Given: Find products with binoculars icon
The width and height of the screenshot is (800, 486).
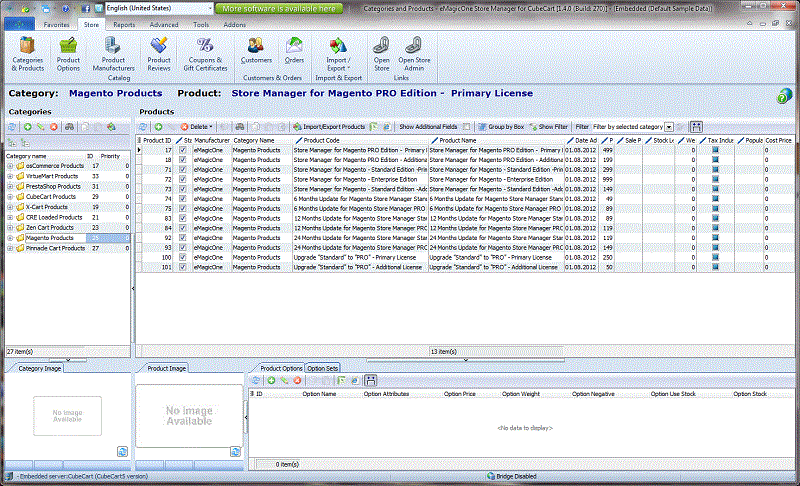Looking at the screenshot, I should point(239,127).
